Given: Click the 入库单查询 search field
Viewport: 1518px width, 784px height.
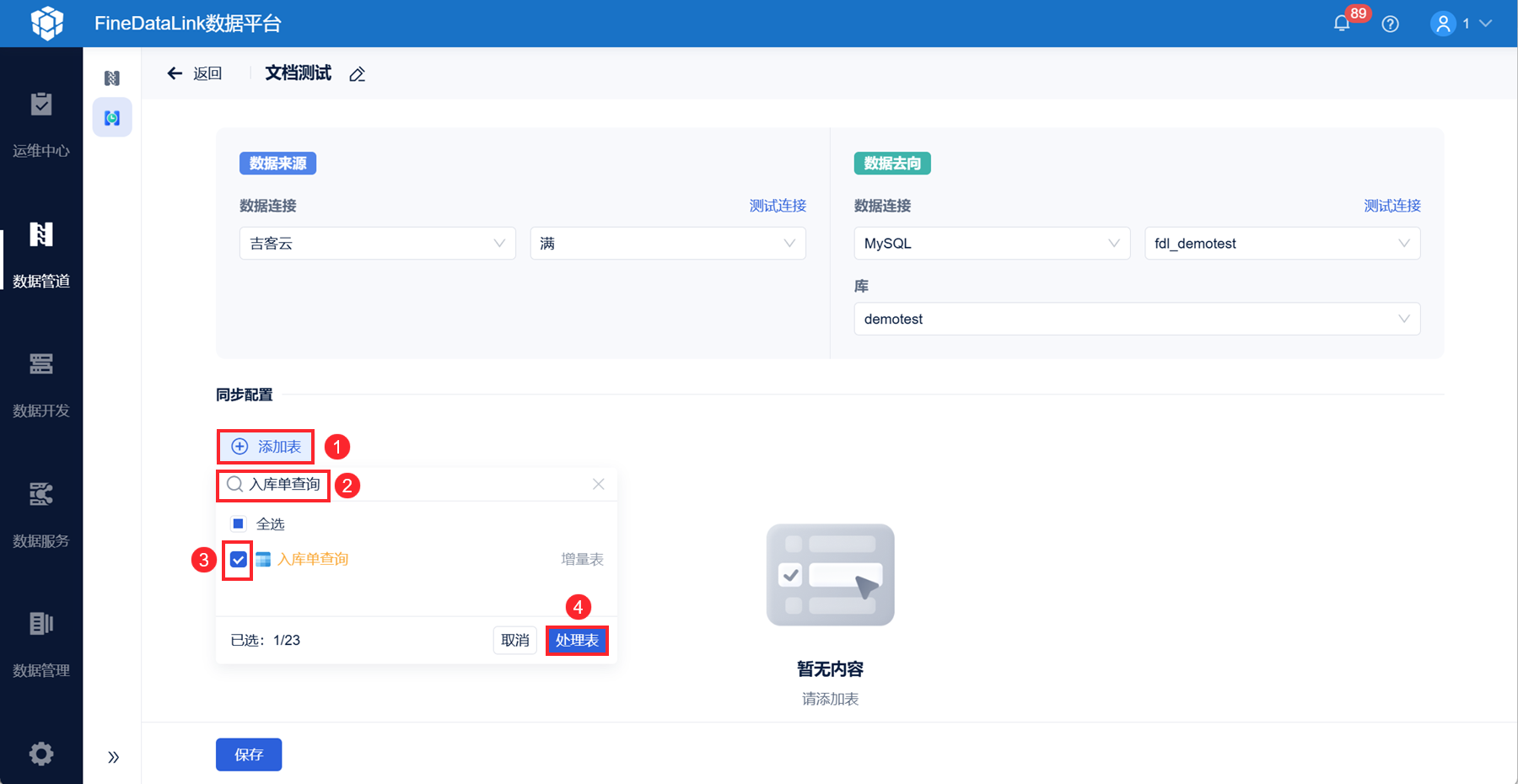Looking at the screenshot, I should coord(413,485).
